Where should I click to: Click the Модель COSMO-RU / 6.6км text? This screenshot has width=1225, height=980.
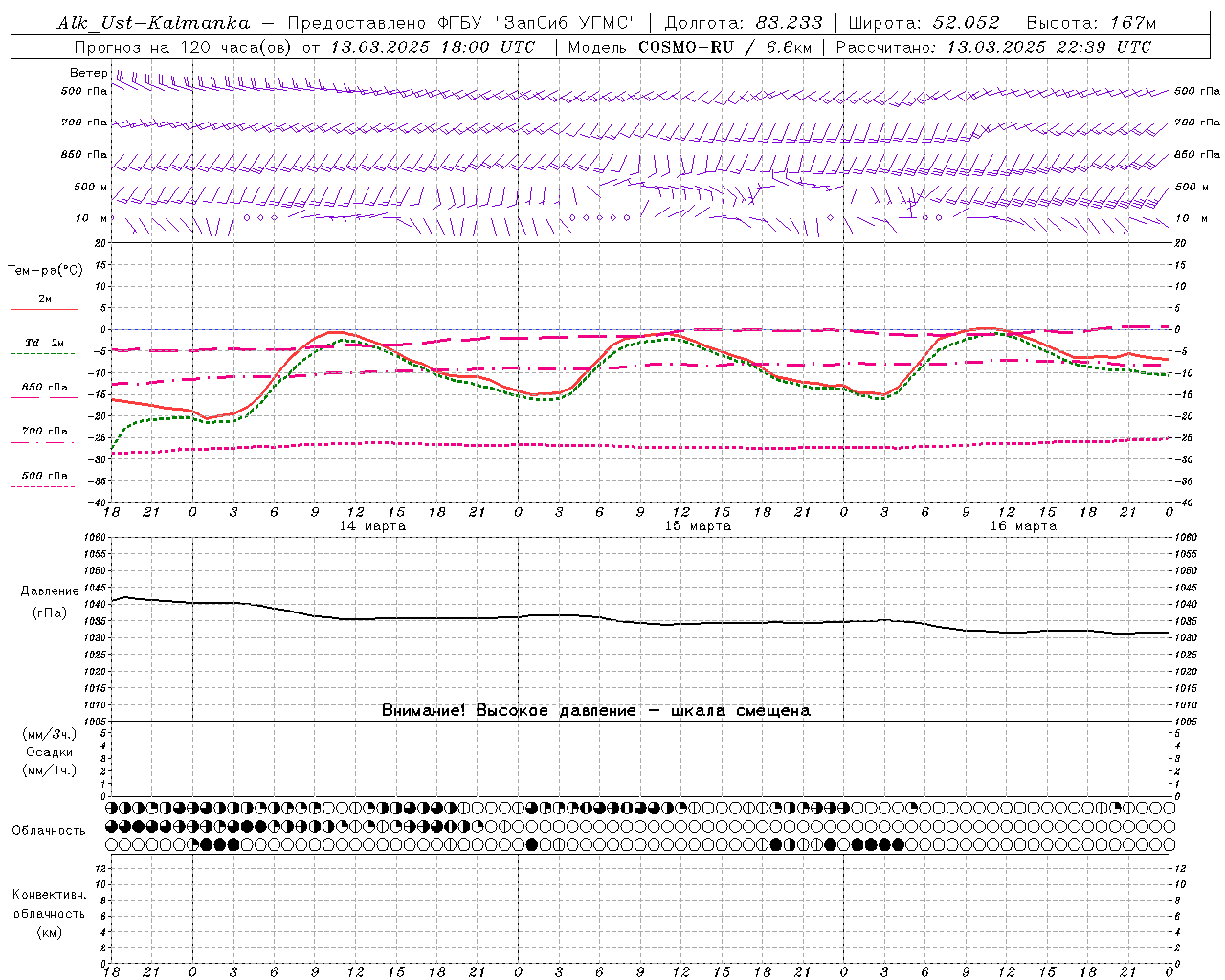(x=689, y=47)
